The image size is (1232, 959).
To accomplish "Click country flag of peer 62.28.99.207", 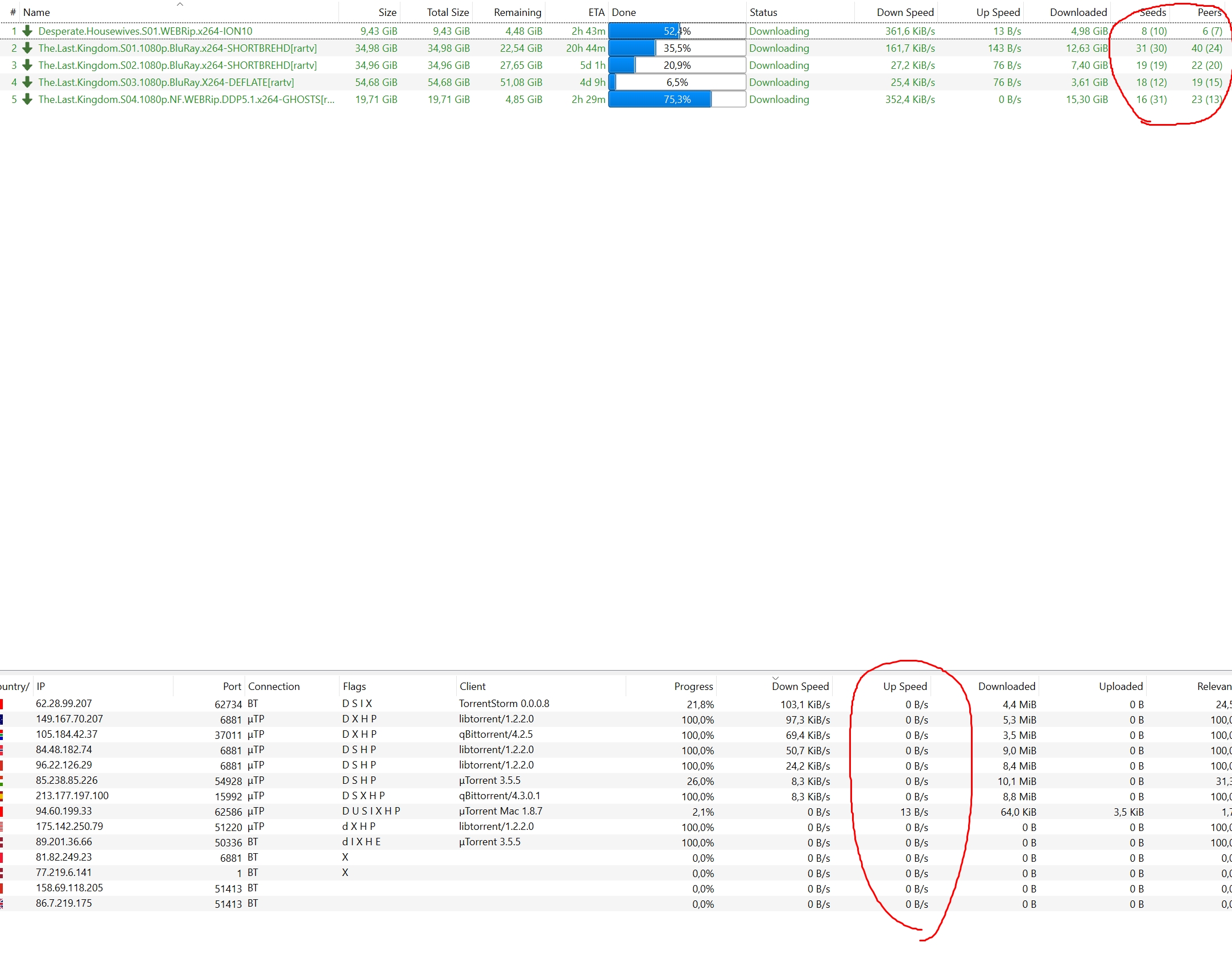I will tap(2, 704).
